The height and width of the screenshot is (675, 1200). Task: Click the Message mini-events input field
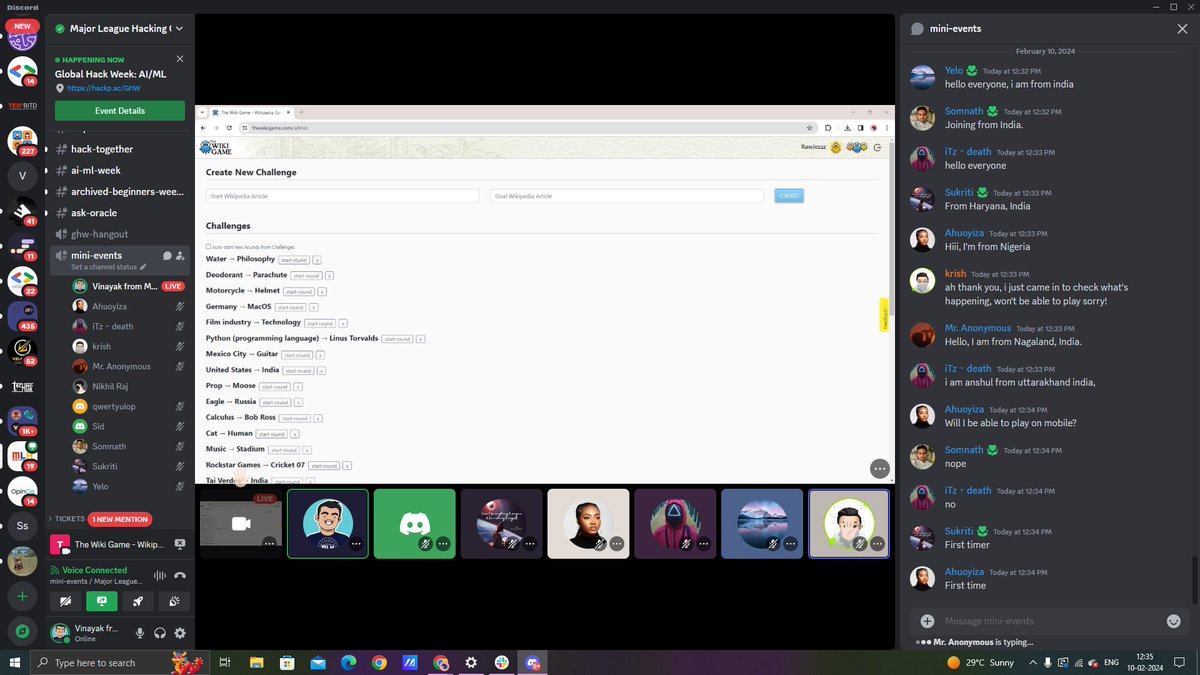click(x=1050, y=621)
